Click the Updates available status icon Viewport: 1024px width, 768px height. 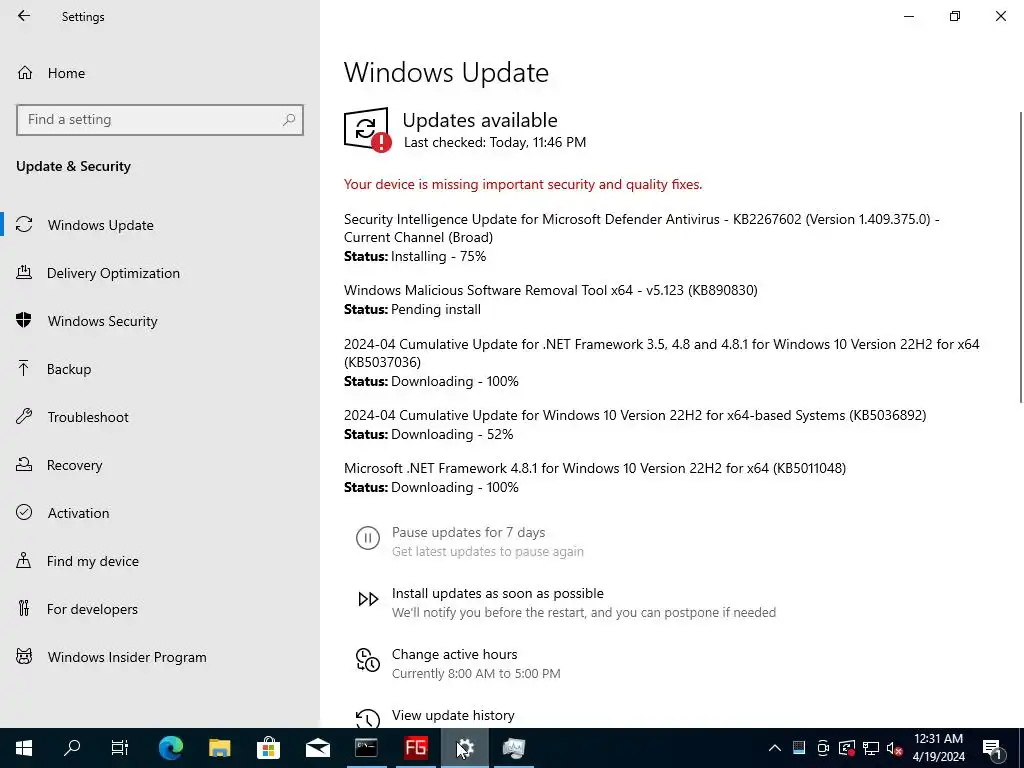(x=368, y=130)
